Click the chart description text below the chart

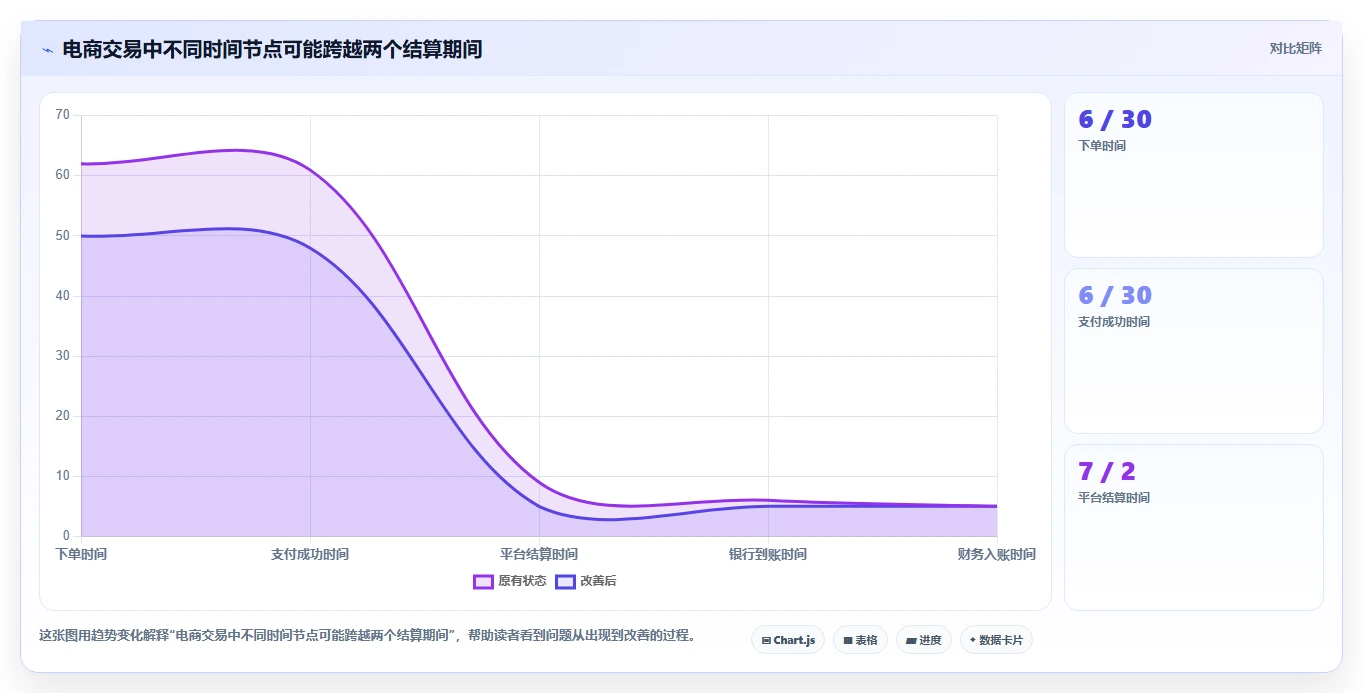[369, 635]
